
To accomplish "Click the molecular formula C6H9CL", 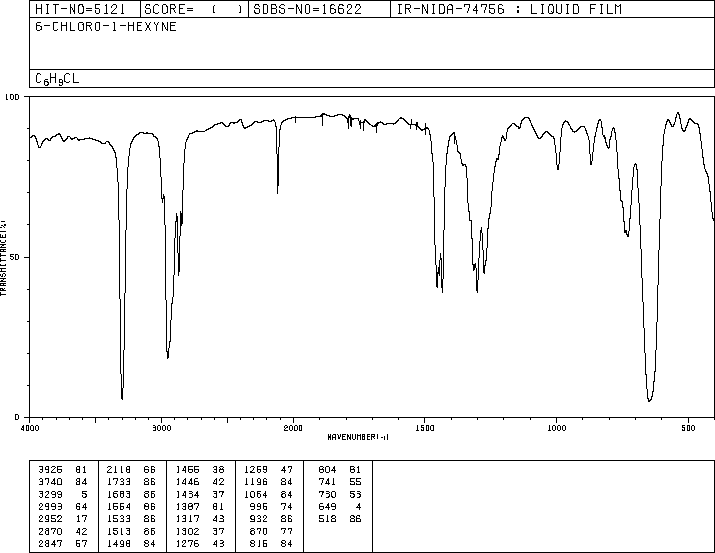I will (x=57, y=79).
